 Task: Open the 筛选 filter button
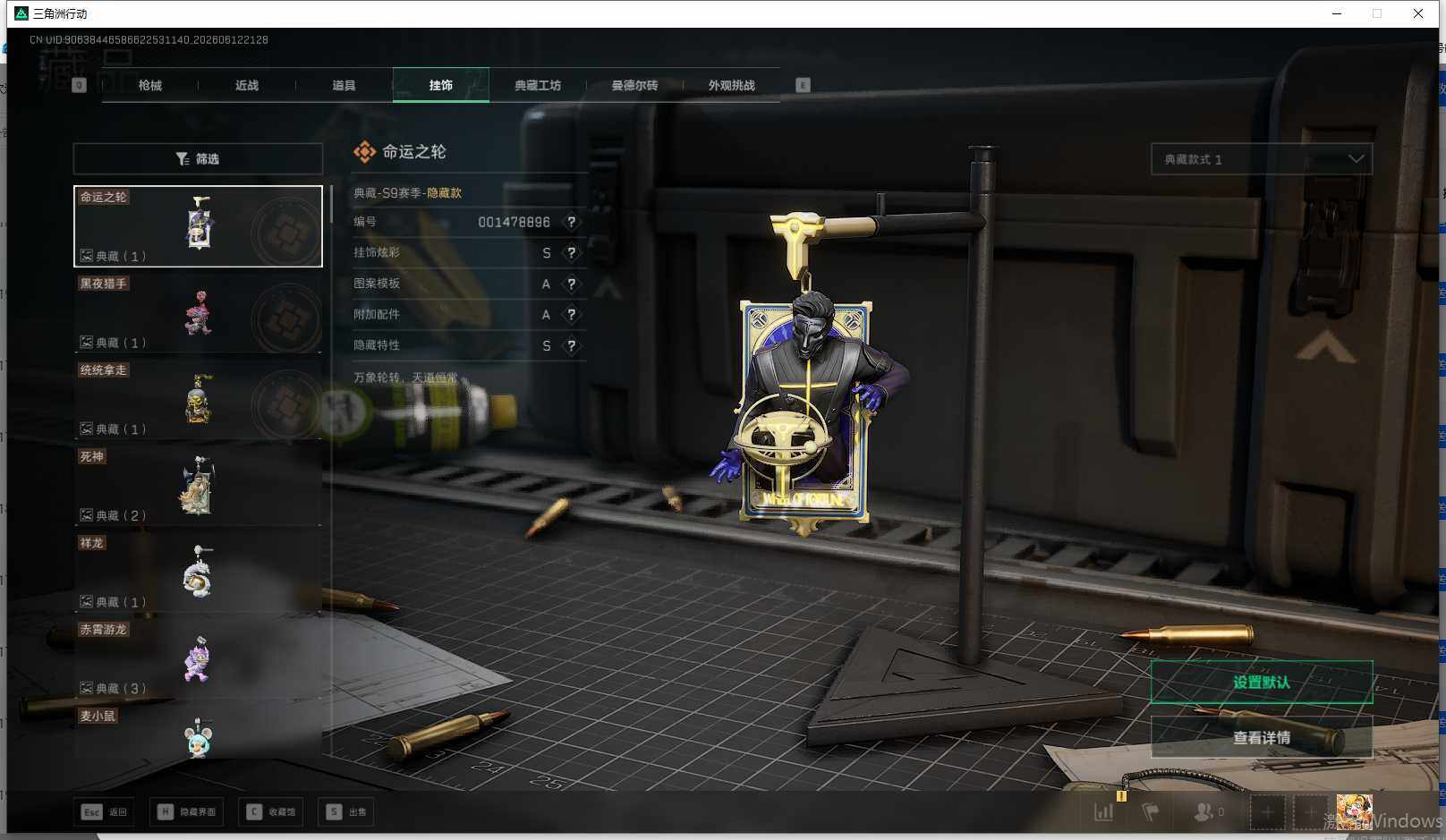pyautogui.click(x=198, y=158)
